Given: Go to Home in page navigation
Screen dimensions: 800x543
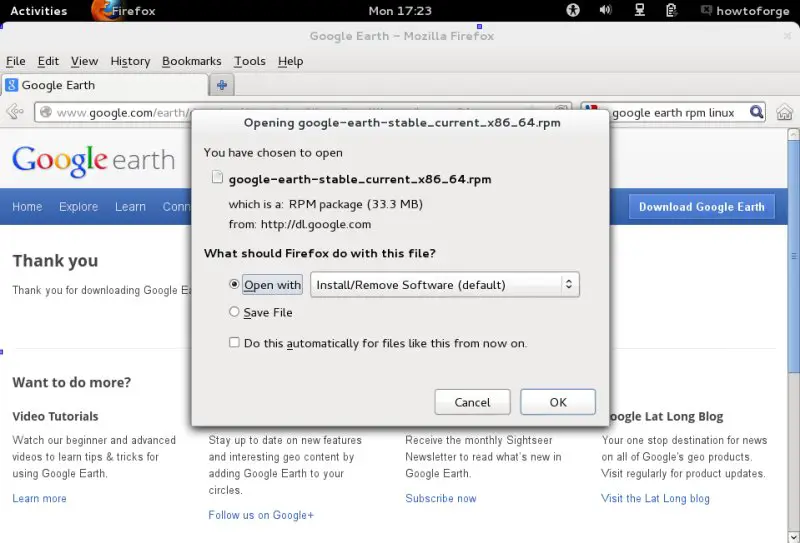Looking at the screenshot, I should (27, 207).
